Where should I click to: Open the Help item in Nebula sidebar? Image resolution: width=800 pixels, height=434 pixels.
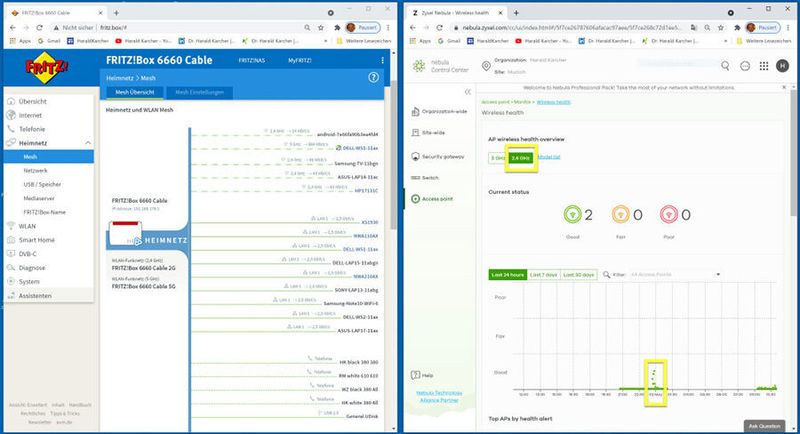click(422, 375)
